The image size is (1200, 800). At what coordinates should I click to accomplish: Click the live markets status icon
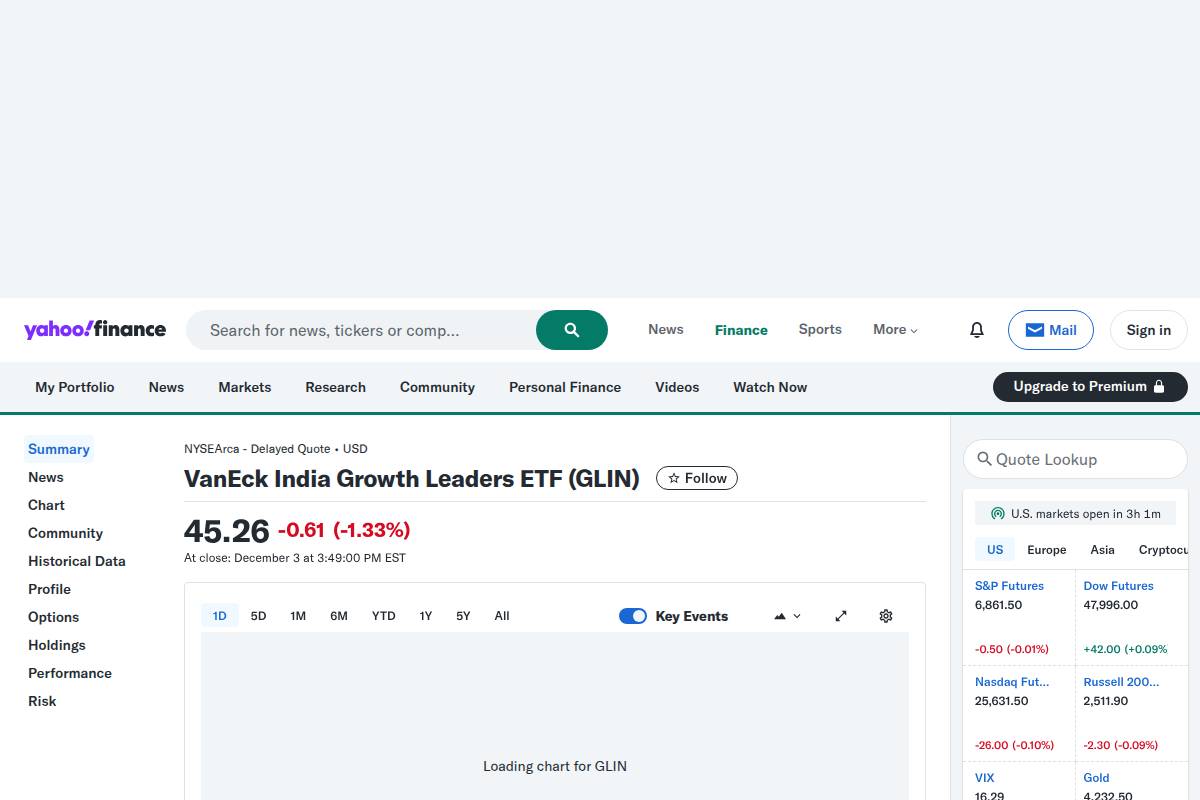pos(998,513)
